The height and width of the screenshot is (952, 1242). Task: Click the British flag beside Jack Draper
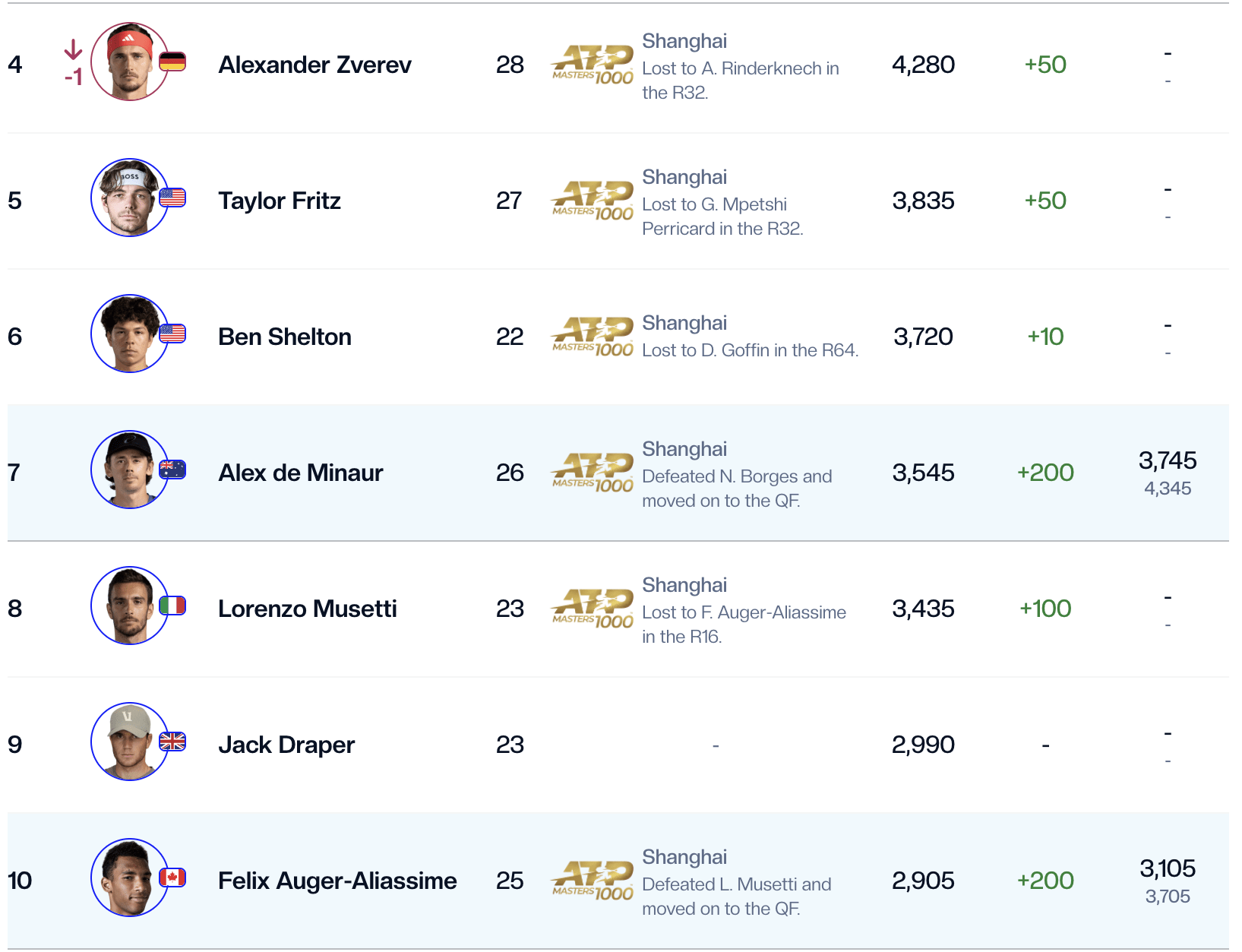[172, 742]
